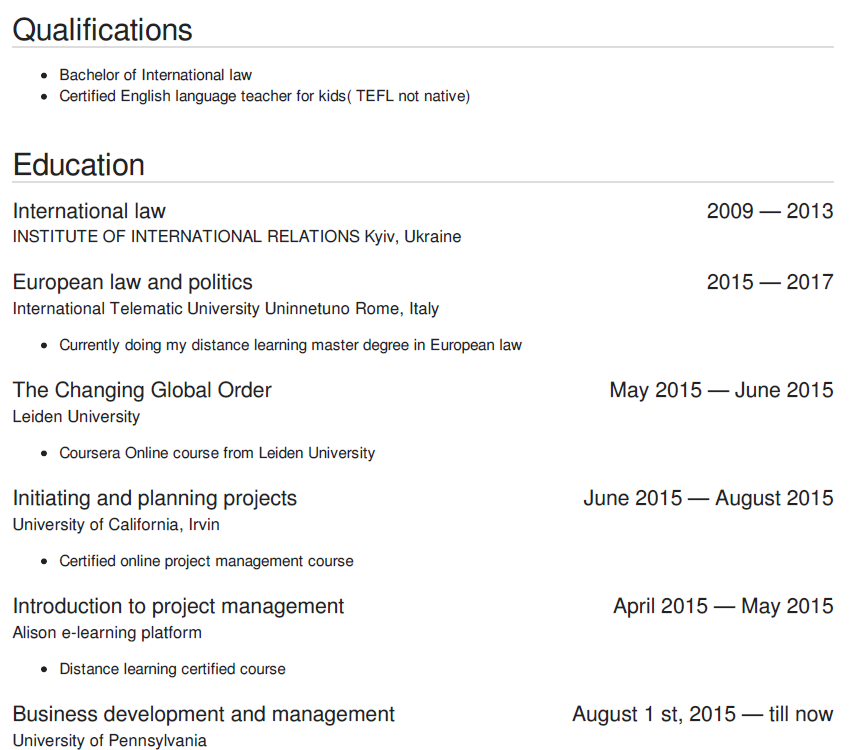Click the Qualifications heading
This screenshot has height=750, width=861.
coord(102,30)
